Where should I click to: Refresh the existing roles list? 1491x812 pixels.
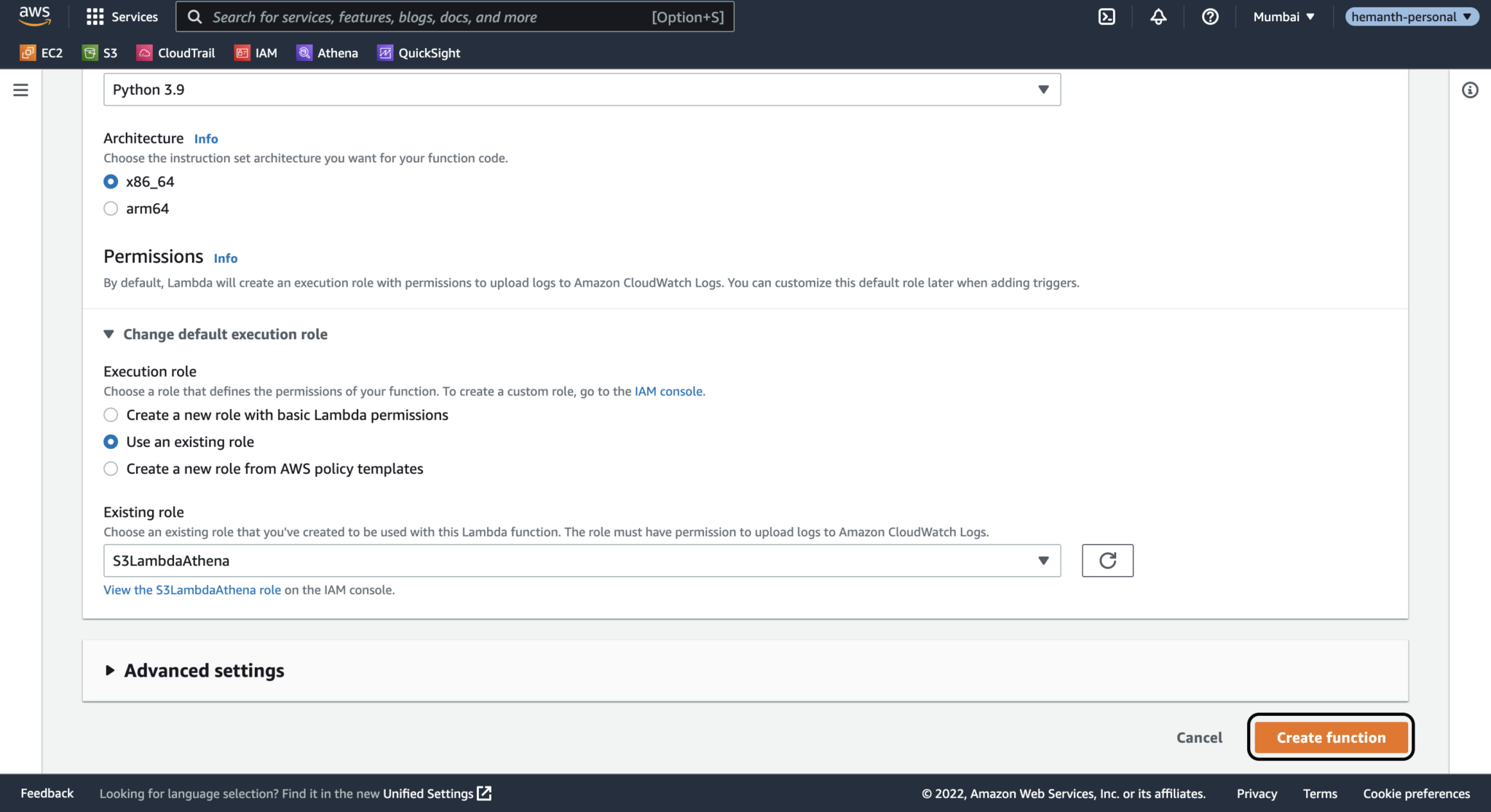pos(1107,560)
